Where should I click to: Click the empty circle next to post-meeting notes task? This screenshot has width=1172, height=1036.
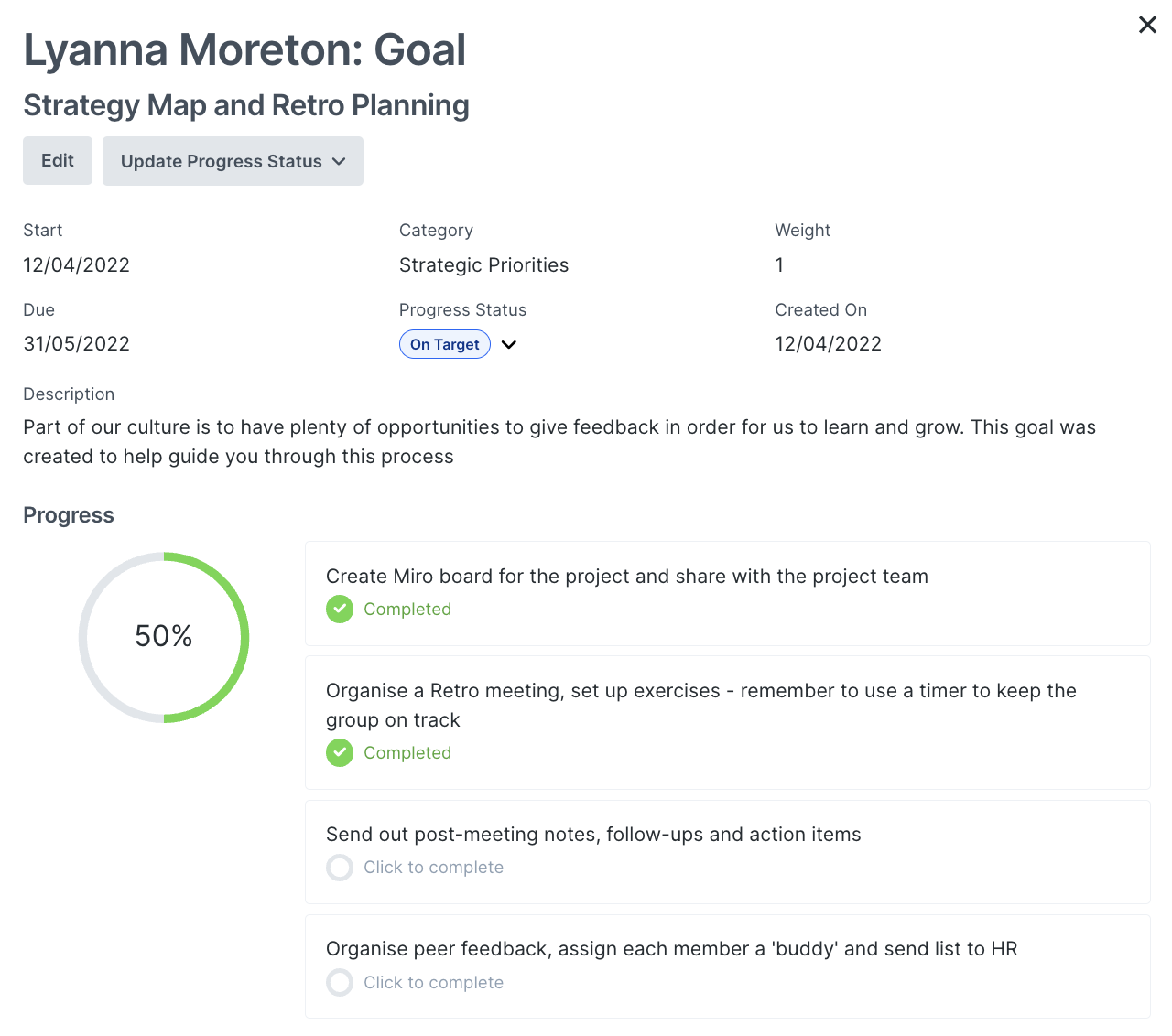tap(339, 867)
